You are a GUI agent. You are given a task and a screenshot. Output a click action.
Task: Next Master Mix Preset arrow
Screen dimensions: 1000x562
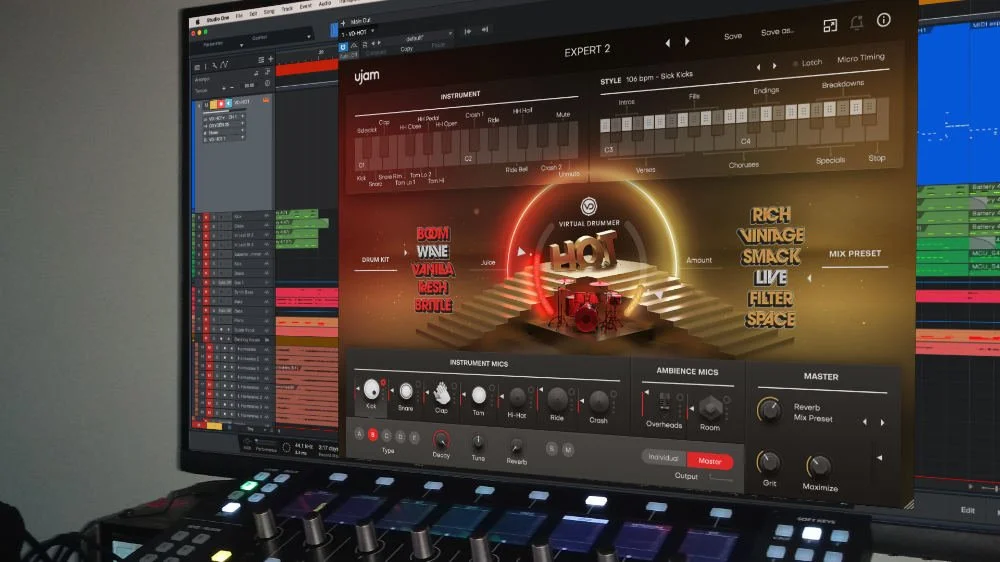click(x=883, y=422)
